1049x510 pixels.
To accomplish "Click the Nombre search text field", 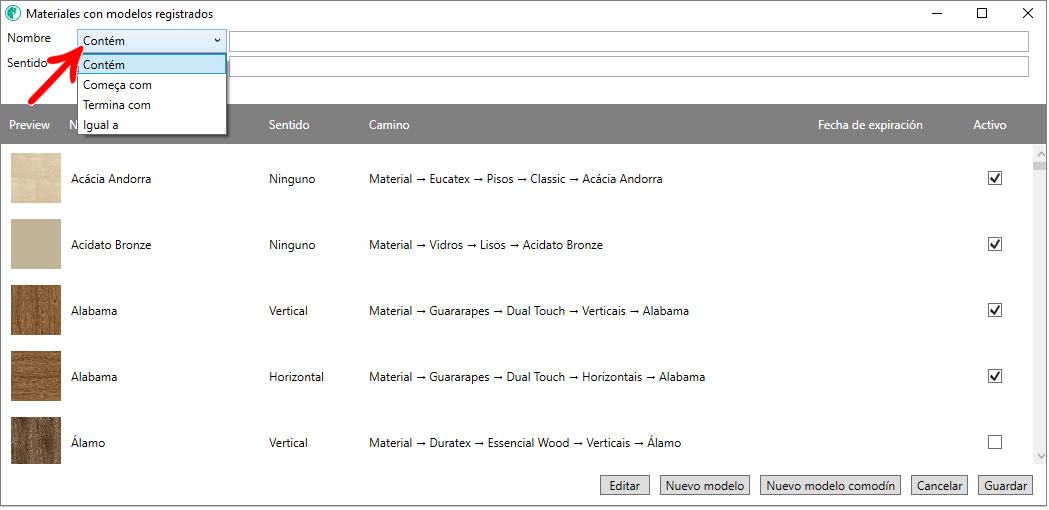I will coord(628,41).
